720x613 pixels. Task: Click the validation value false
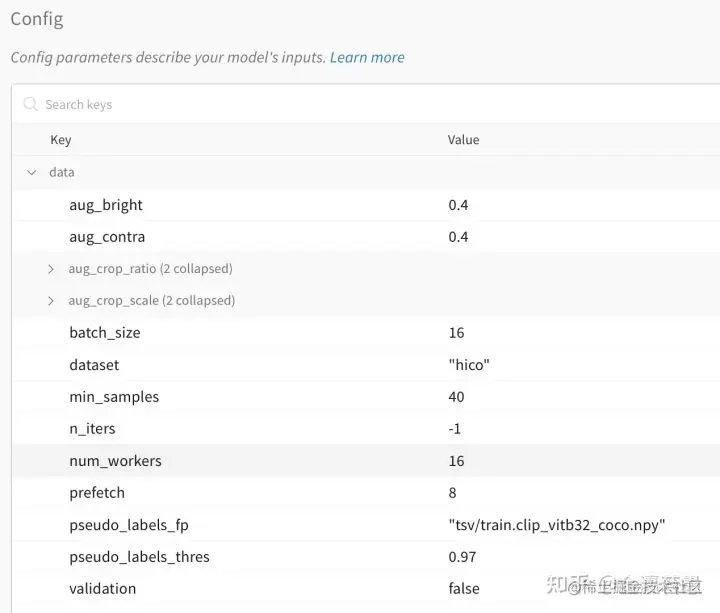[x=464, y=589]
